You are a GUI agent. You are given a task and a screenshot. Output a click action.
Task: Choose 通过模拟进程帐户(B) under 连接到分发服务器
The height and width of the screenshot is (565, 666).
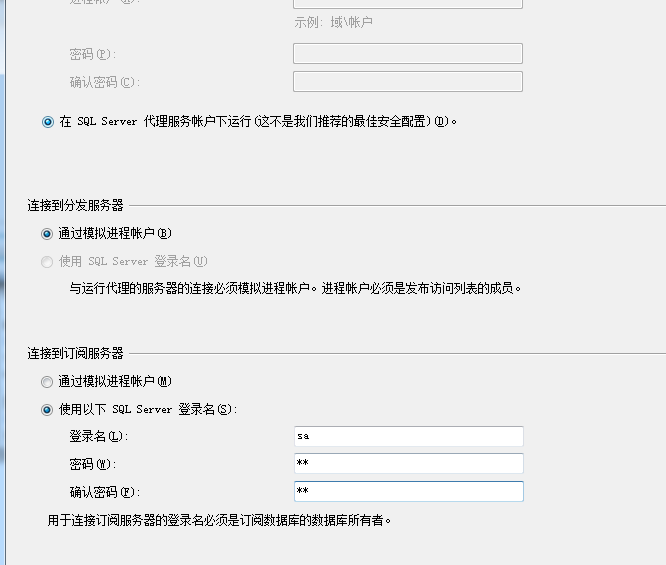(x=48, y=233)
